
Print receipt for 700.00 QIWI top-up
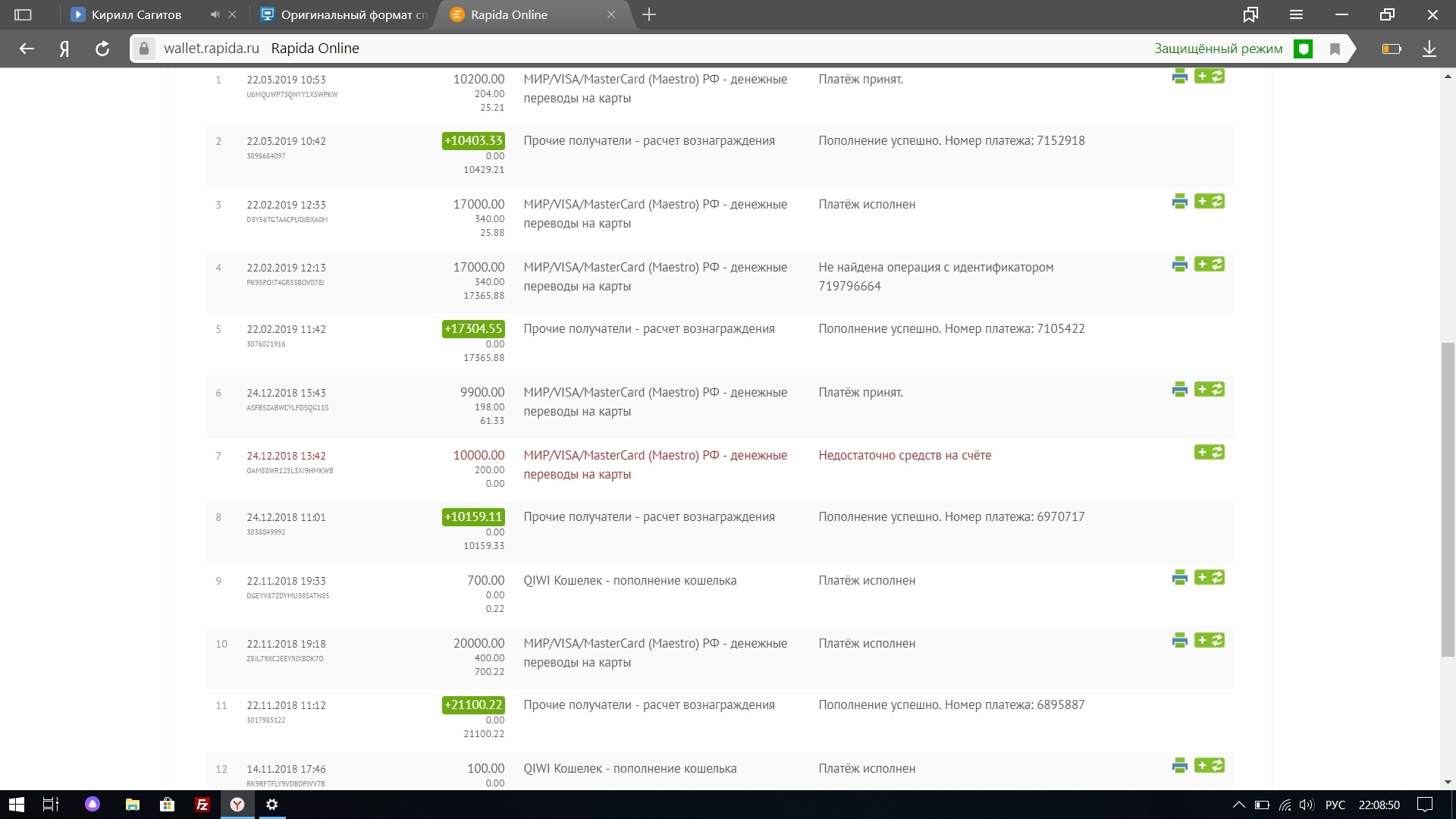[x=1179, y=577]
